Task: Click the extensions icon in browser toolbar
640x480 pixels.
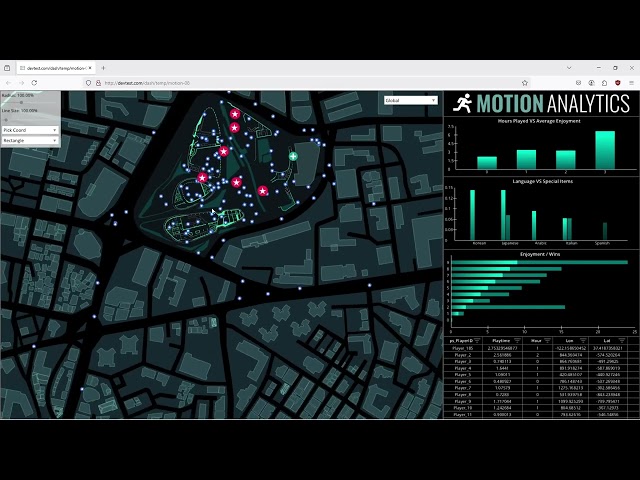Action: (604, 83)
